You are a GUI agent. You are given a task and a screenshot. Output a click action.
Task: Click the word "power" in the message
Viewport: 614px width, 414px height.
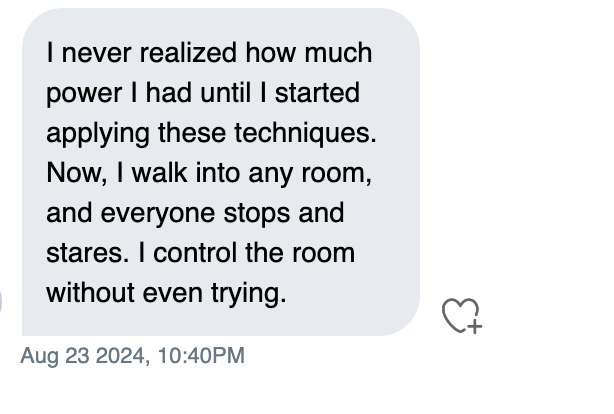coord(84,95)
